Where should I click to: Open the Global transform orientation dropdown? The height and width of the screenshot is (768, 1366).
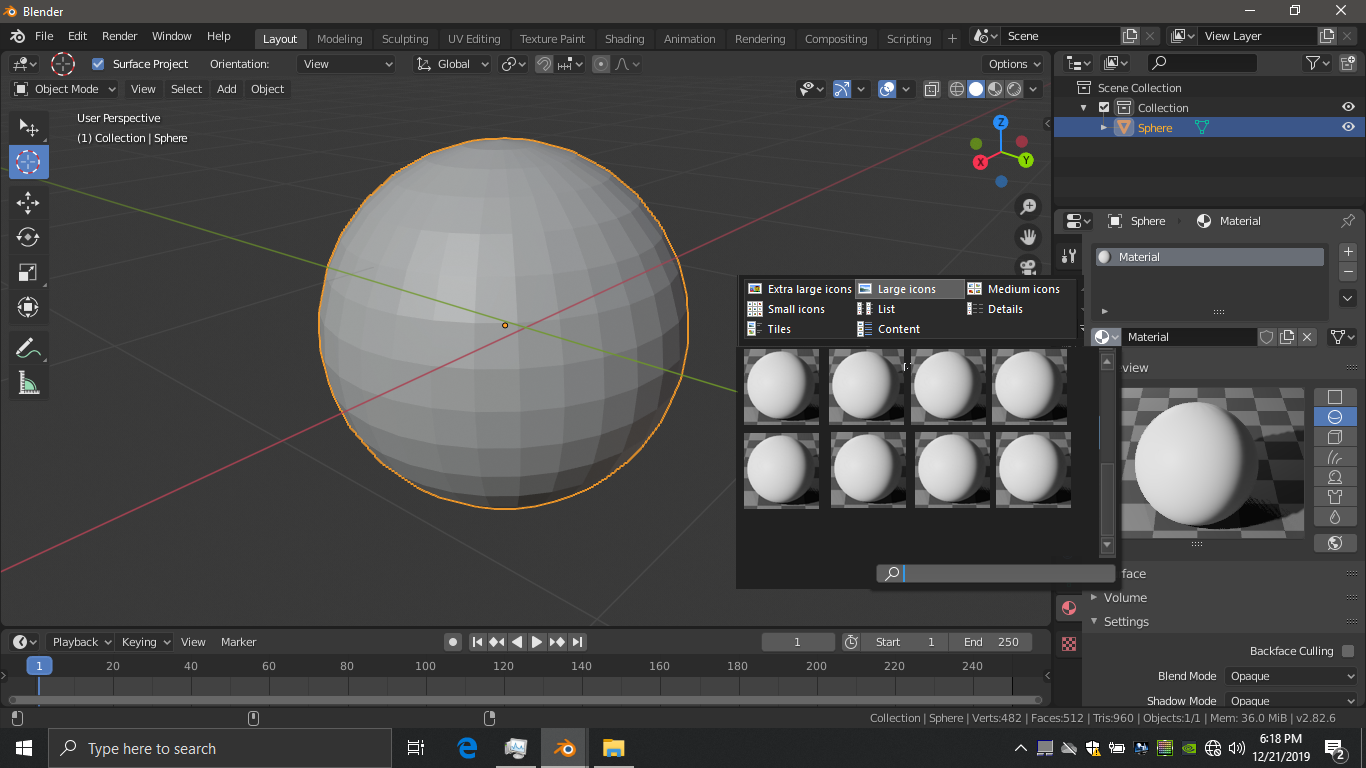click(453, 64)
